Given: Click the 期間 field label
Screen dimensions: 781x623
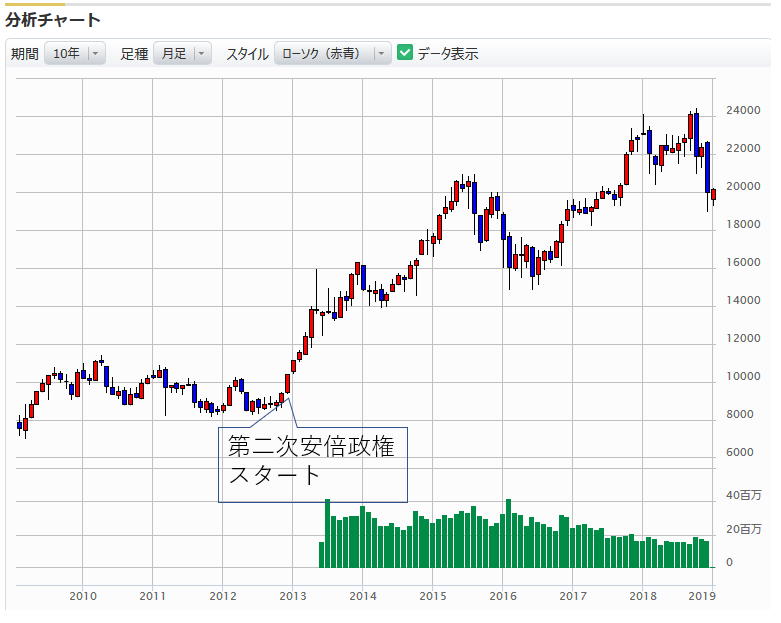Looking at the screenshot, I should 25,54.
